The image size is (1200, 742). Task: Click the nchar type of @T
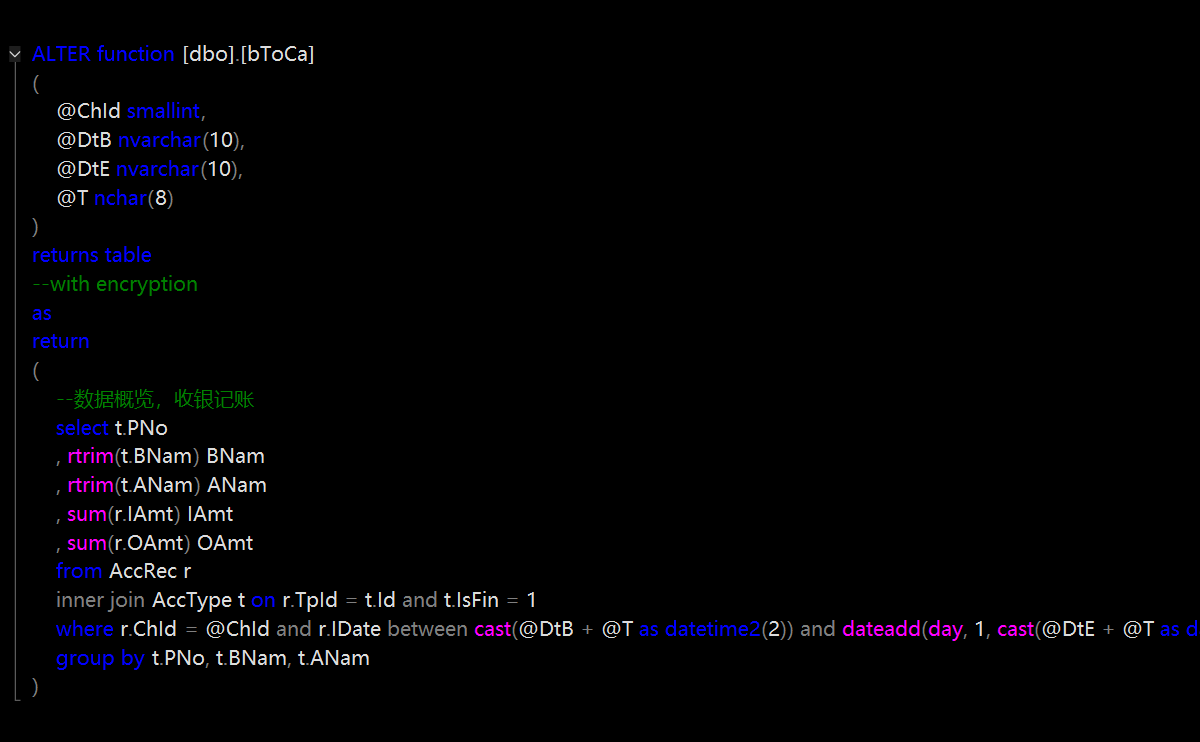[120, 199]
